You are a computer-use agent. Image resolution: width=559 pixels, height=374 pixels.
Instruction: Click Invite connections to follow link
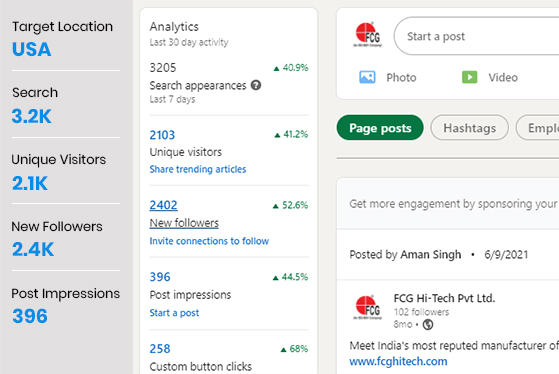click(209, 241)
